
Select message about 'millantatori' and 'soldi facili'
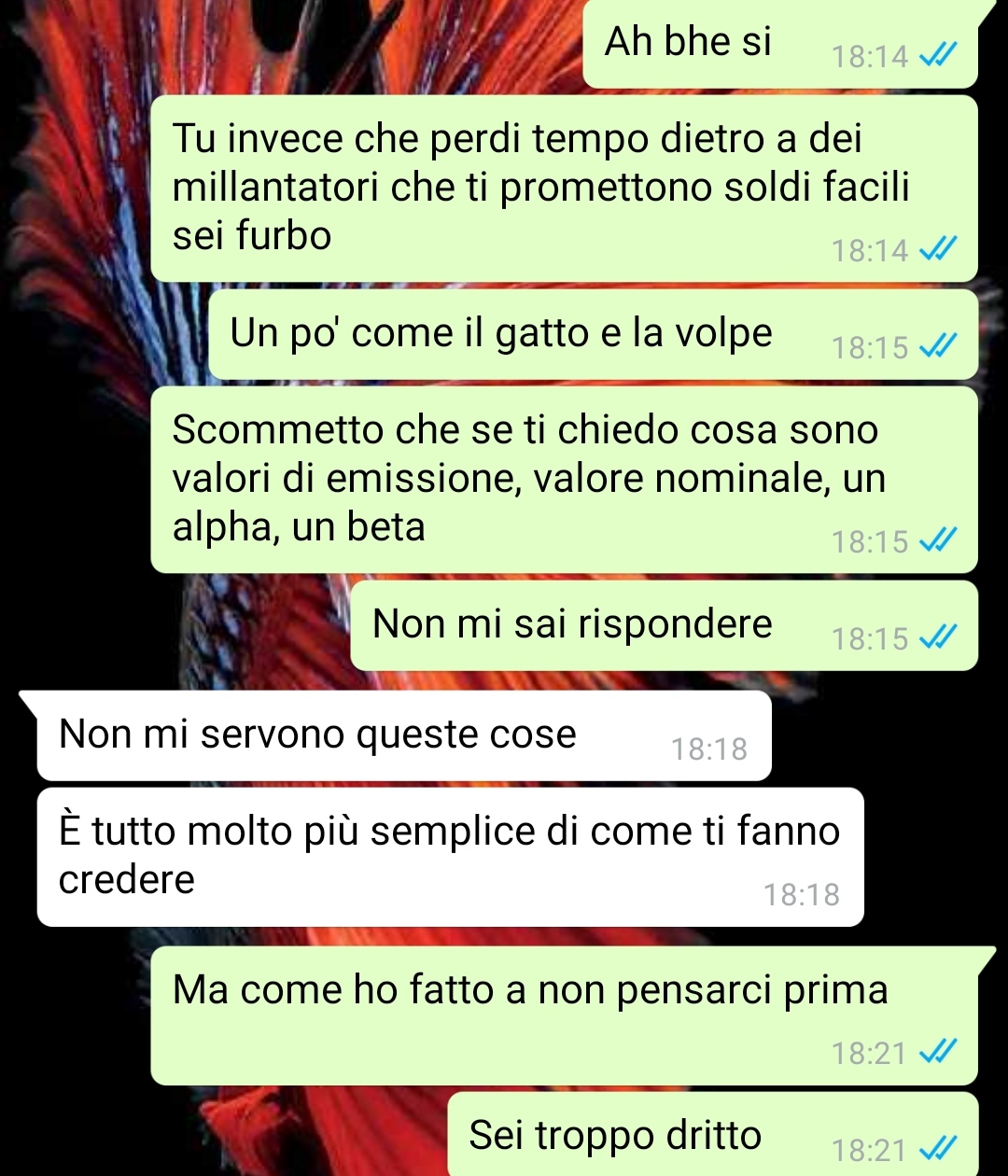tap(564, 188)
